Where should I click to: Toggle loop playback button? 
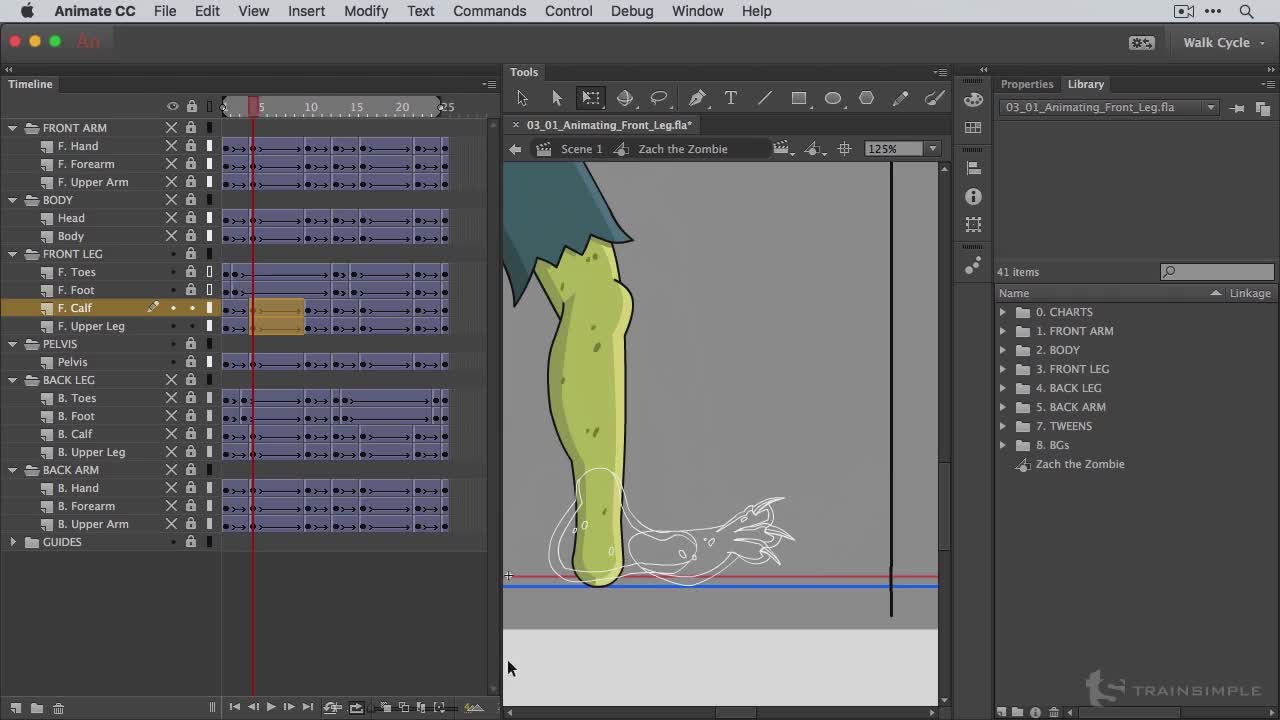click(355, 707)
